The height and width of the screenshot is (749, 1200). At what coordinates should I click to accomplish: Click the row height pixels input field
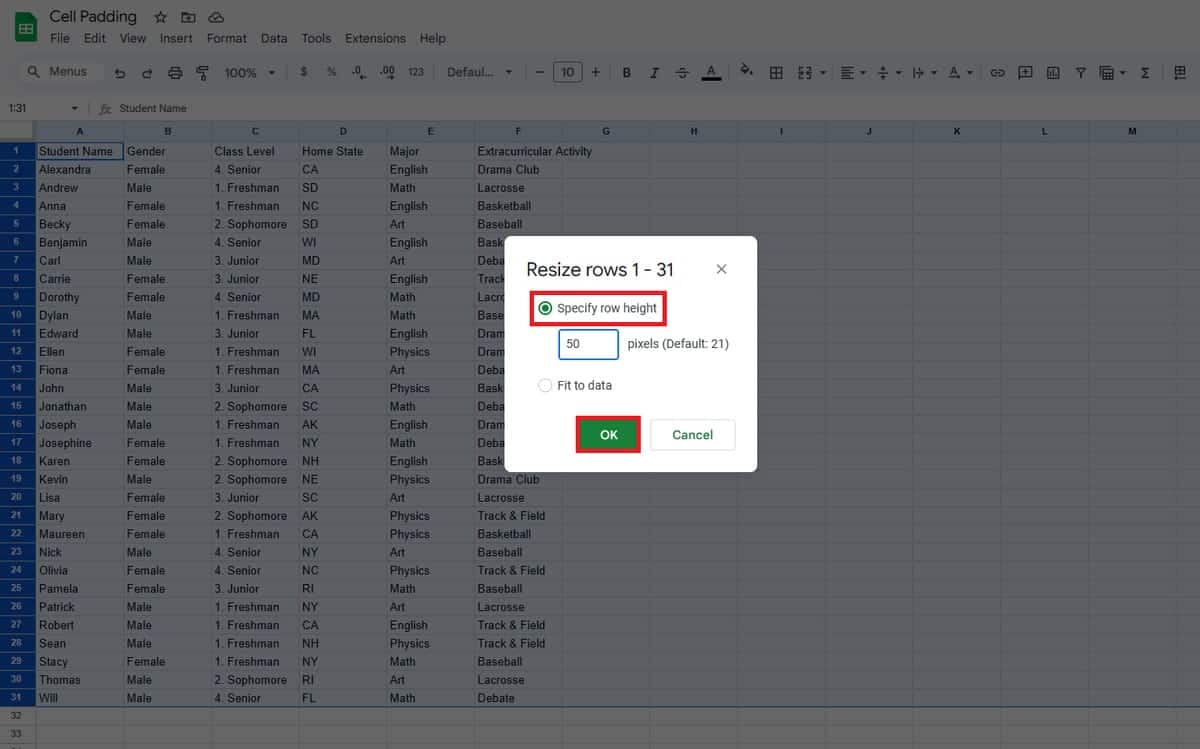[588, 344]
